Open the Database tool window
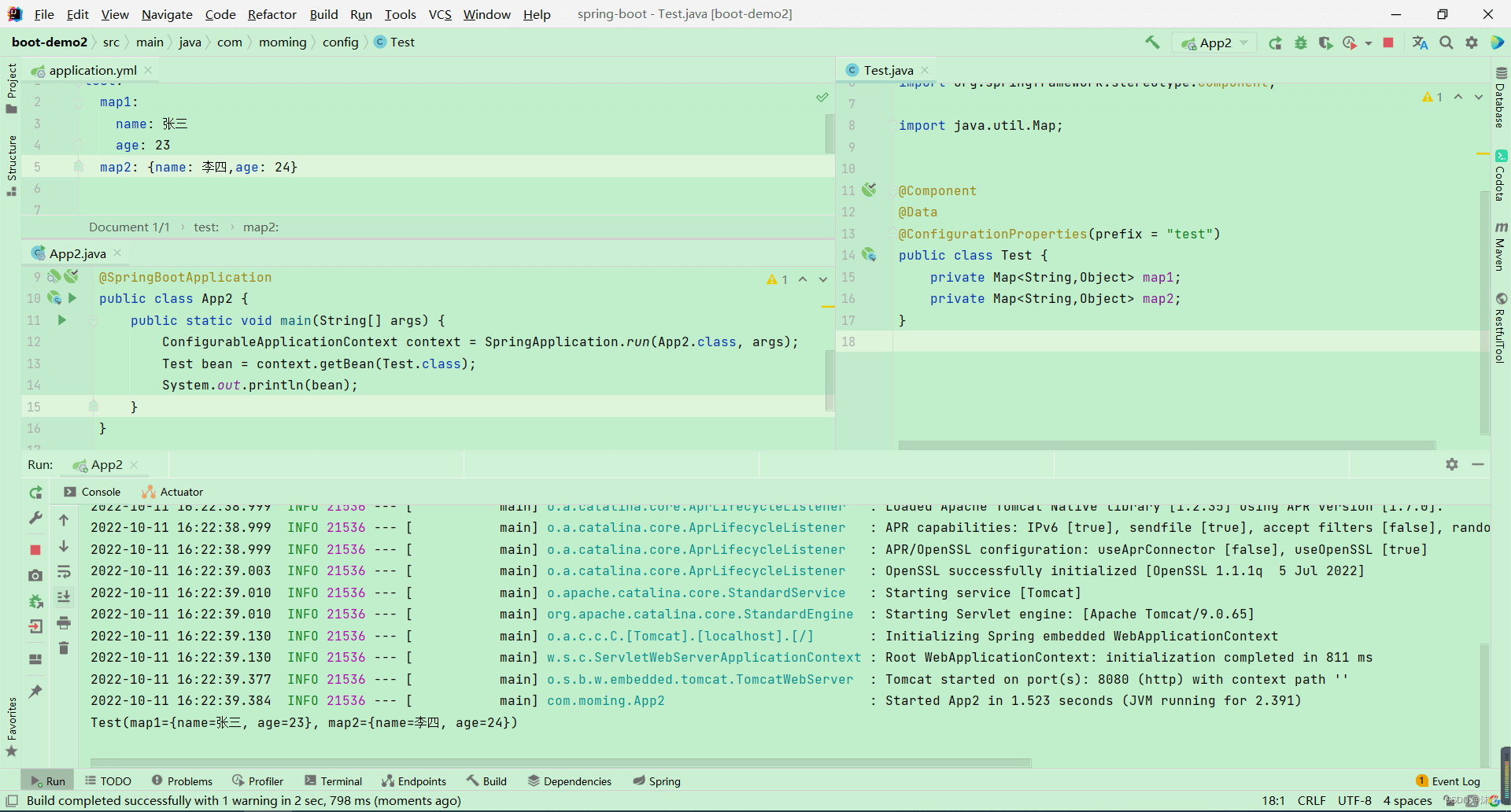 point(1501,98)
